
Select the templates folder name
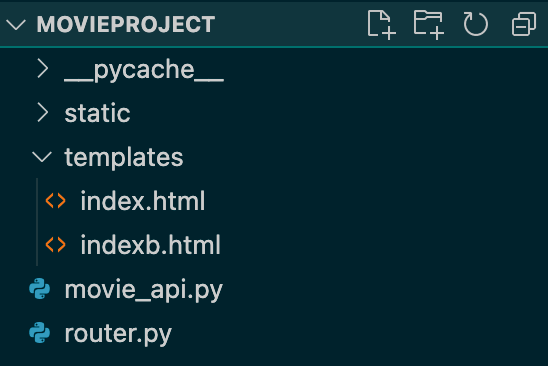point(124,157)
